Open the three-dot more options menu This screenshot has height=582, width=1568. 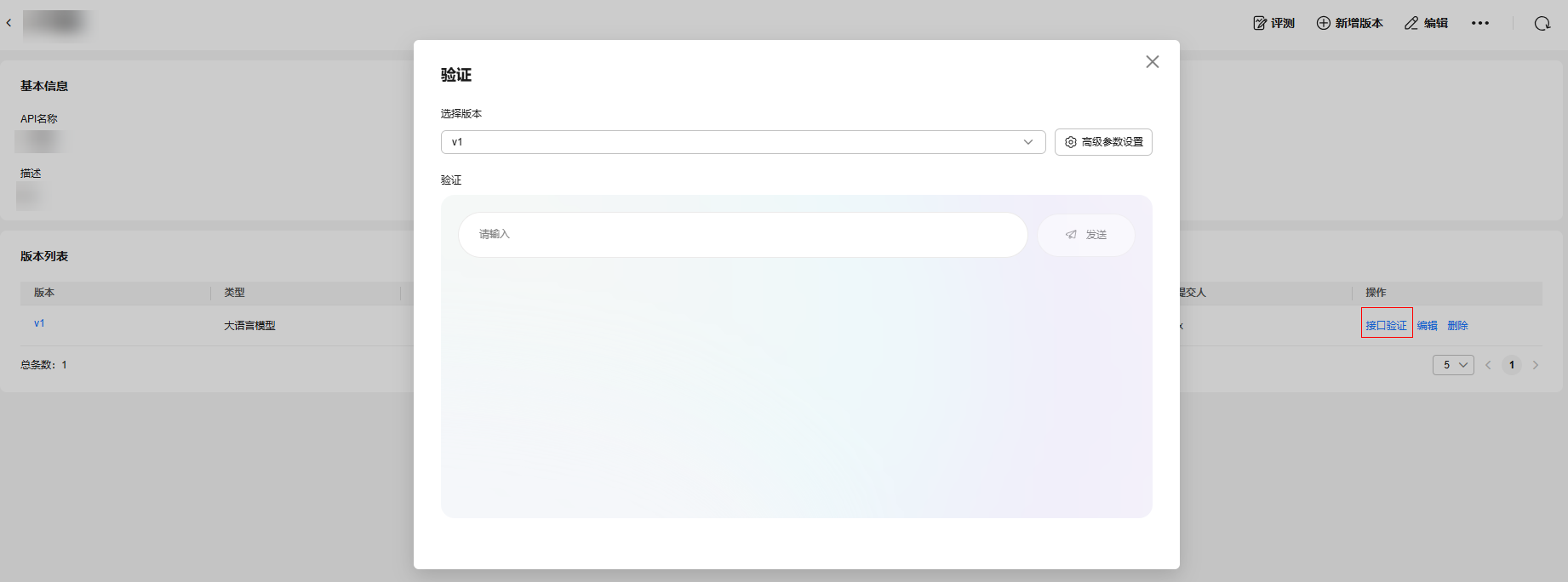tap(1480, 23)
